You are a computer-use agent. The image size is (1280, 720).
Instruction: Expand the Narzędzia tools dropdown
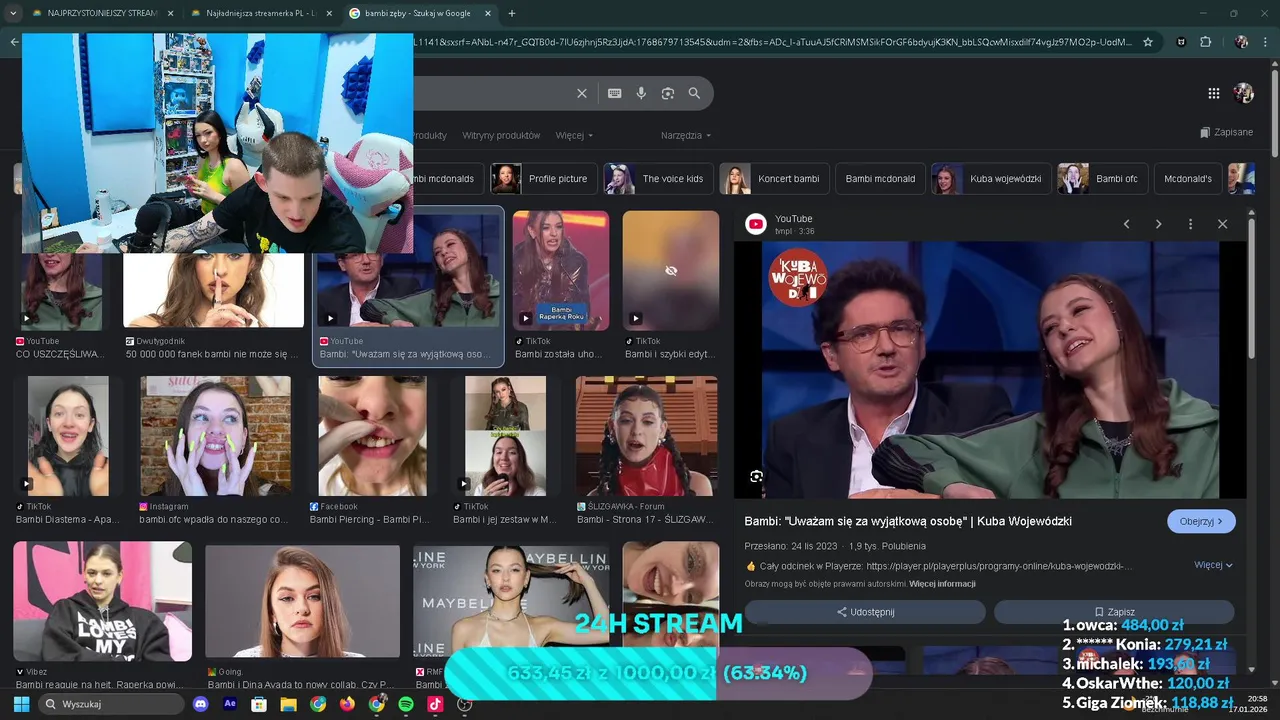click(x=686, y=135)
